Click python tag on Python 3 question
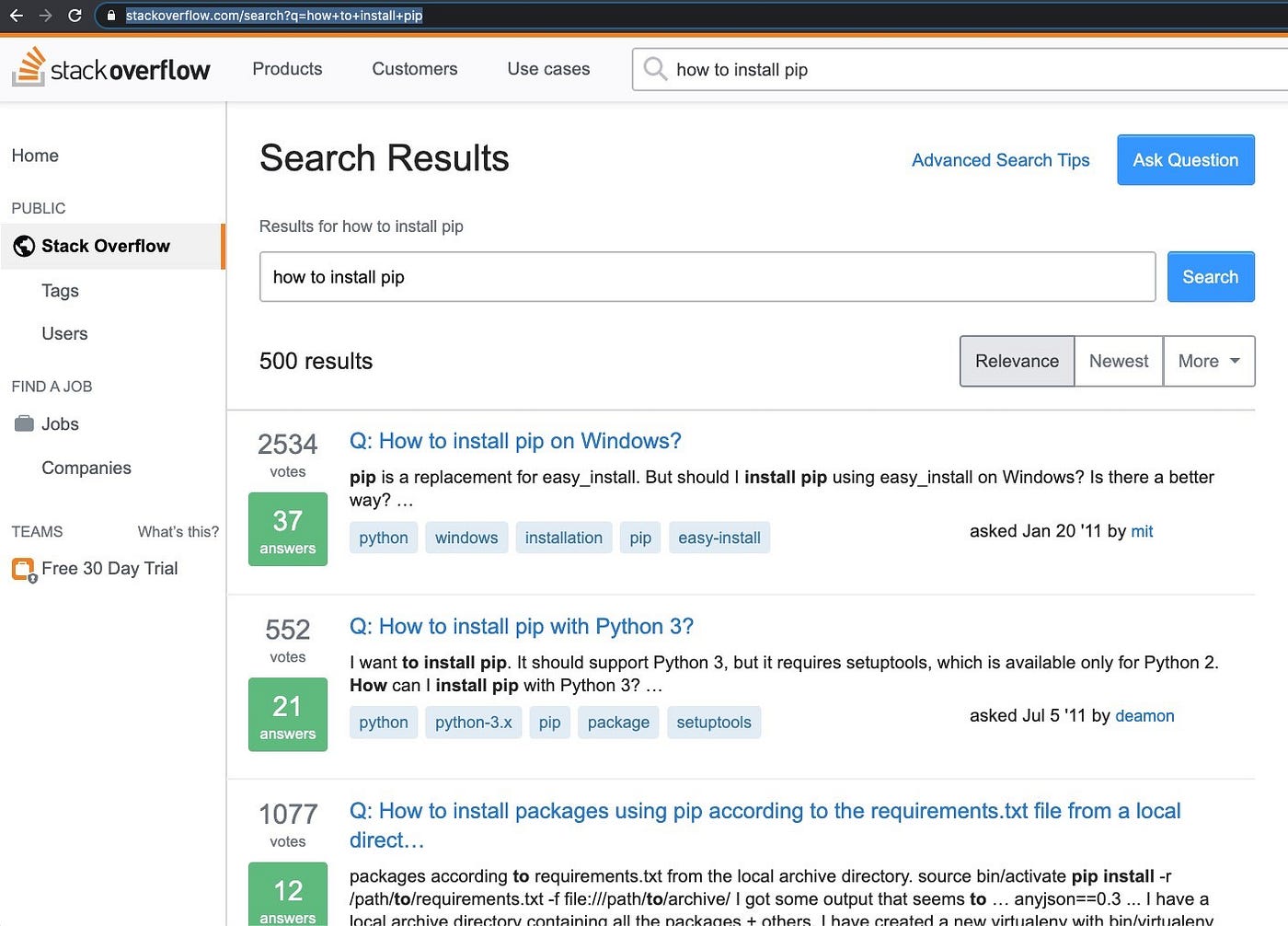Viewport: 1288px width, 926px height. 384,723
